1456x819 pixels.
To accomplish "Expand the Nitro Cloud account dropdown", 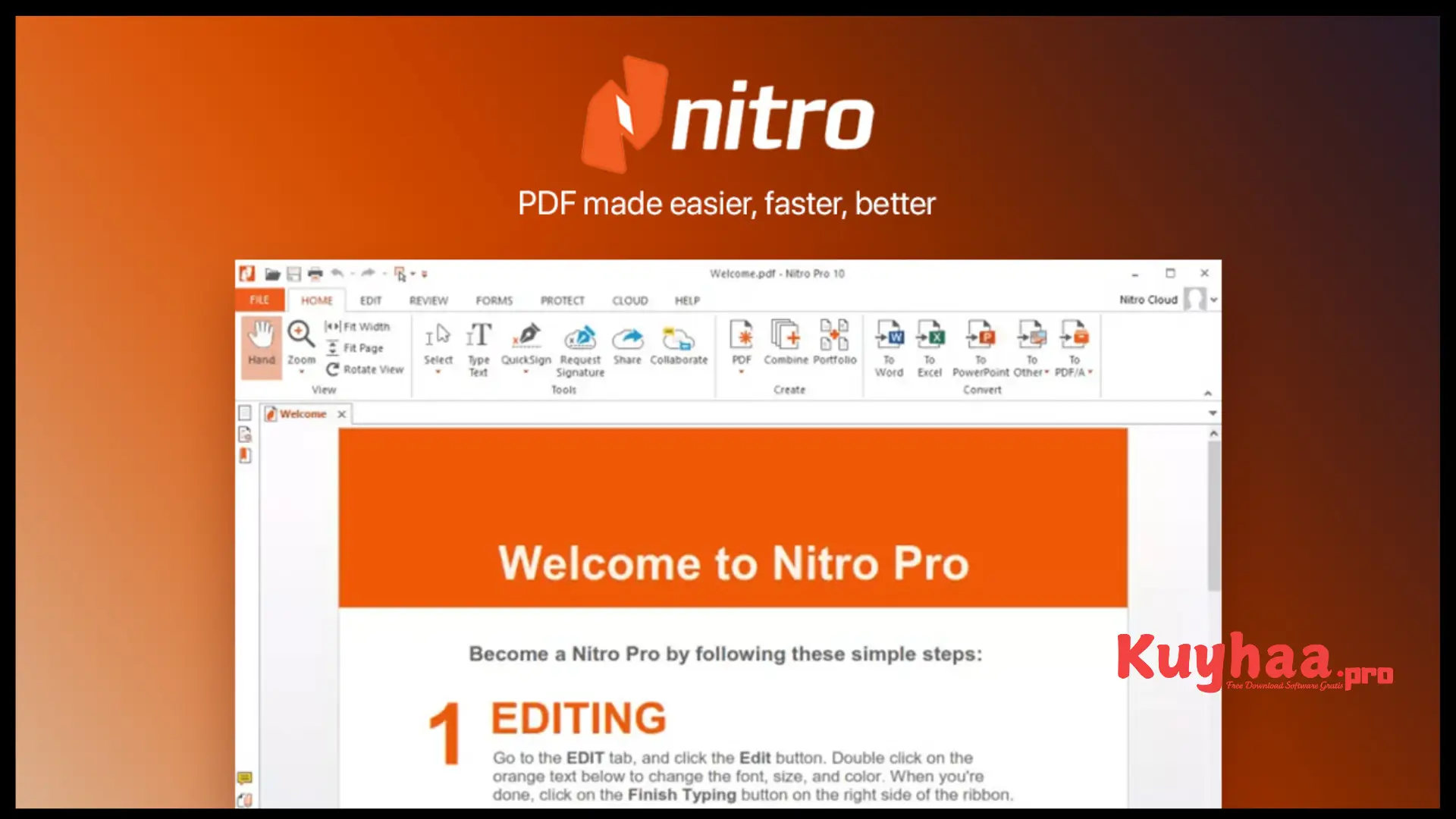I will coord(1214,300).
